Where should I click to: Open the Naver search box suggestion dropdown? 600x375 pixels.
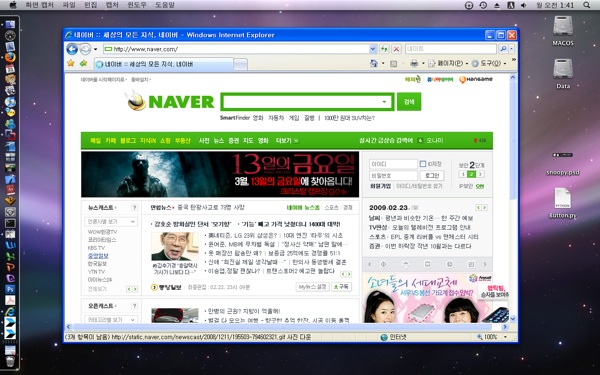point(384,102)
